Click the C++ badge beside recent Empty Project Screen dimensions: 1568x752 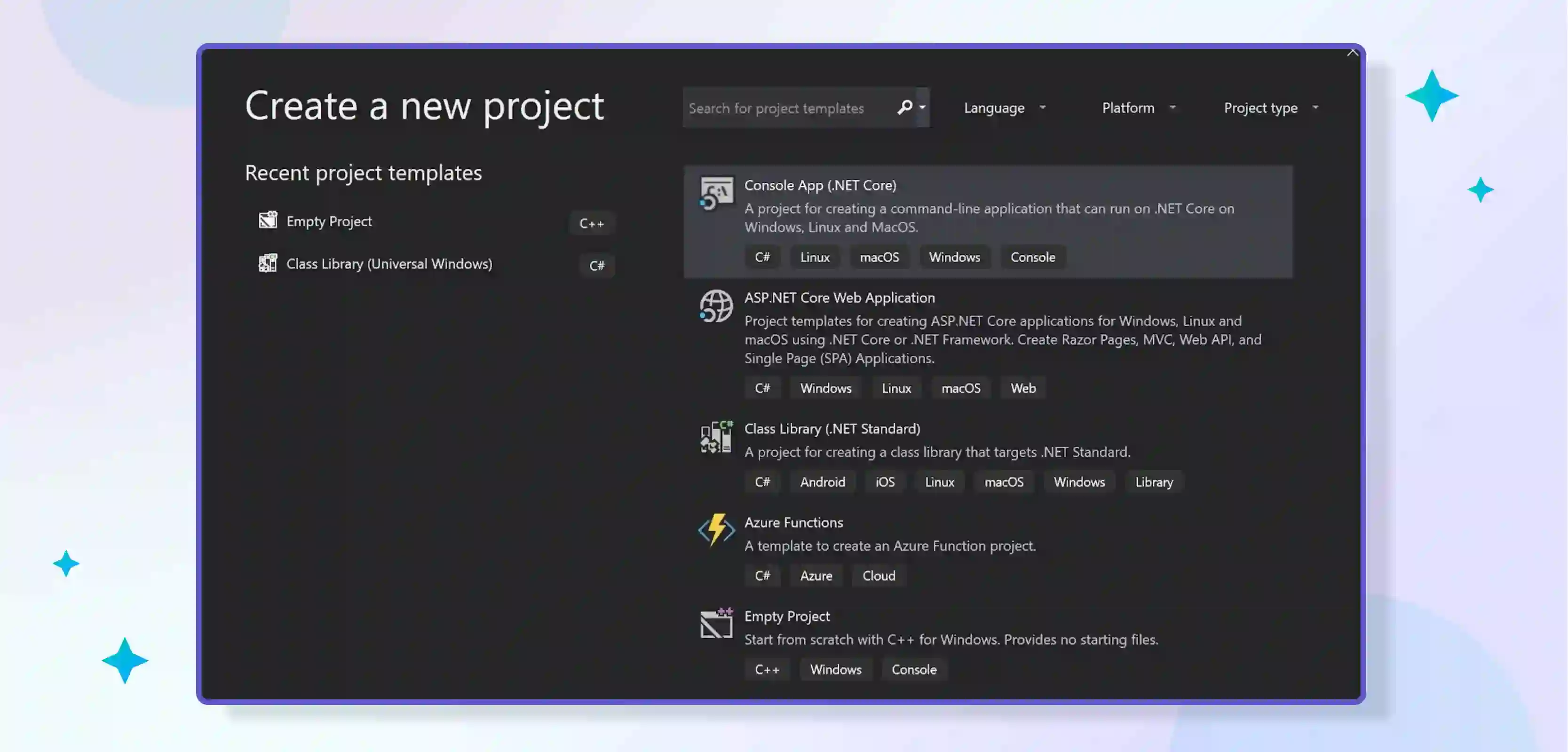pyautogui.click(x=591, y=223)
